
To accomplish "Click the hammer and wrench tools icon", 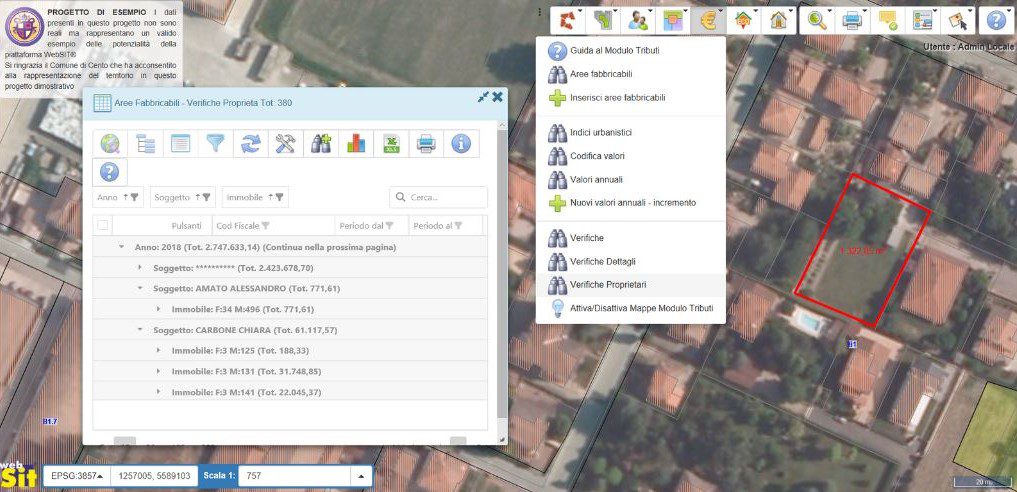I will 285,144.
